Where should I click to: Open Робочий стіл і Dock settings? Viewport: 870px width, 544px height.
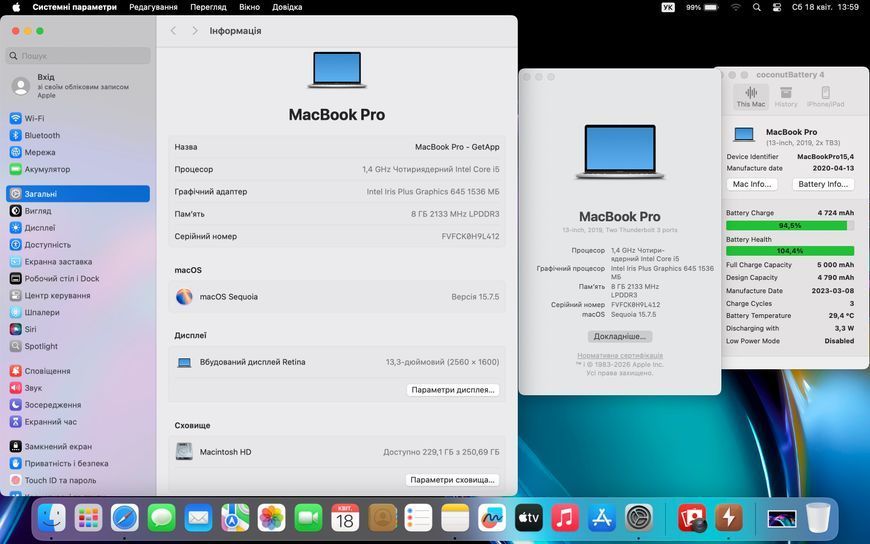coord(54,279)
